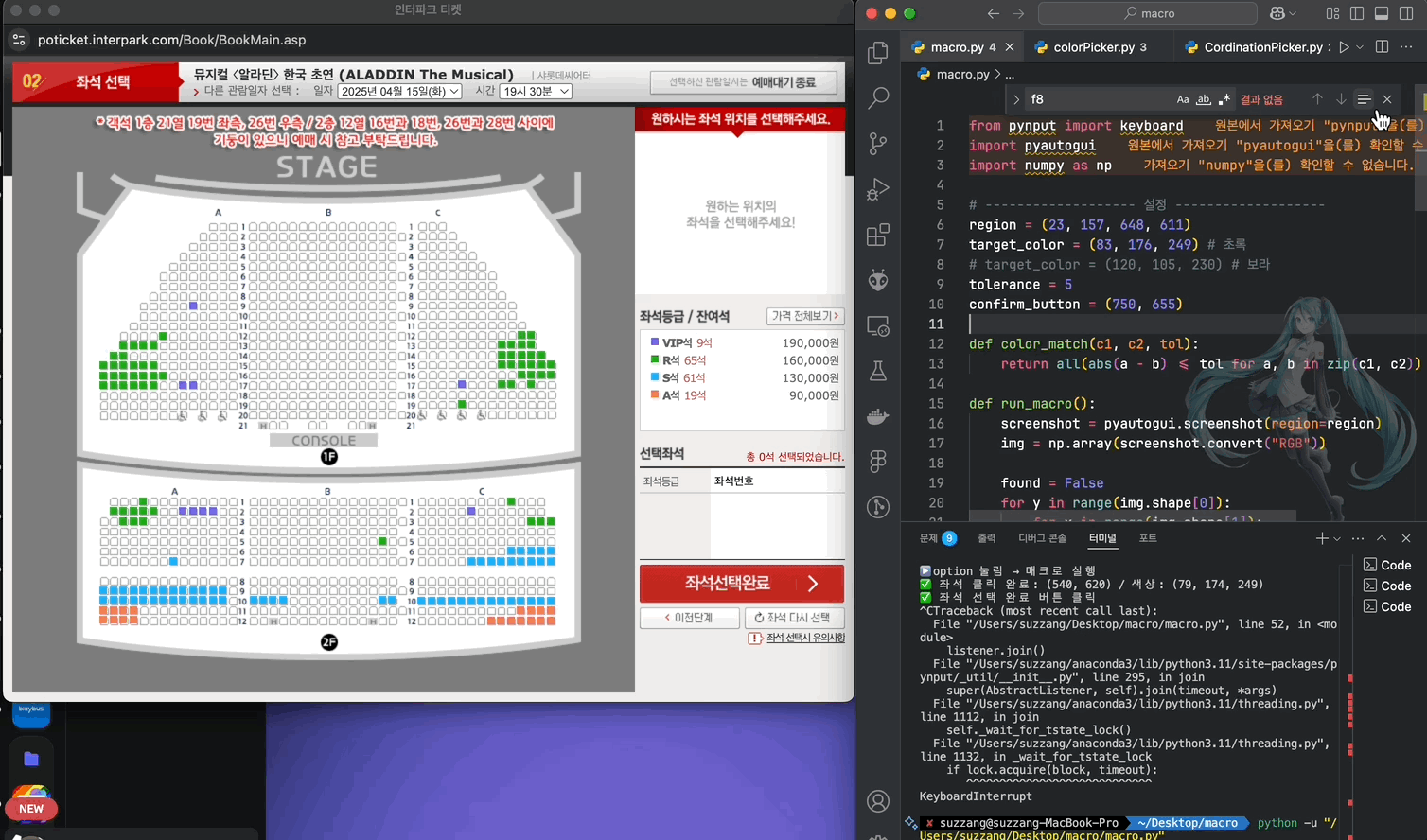Image resolution: width=1427 pixels, height=840 pixels.
Task: Click the browser address bar URL
Action: 171,40
